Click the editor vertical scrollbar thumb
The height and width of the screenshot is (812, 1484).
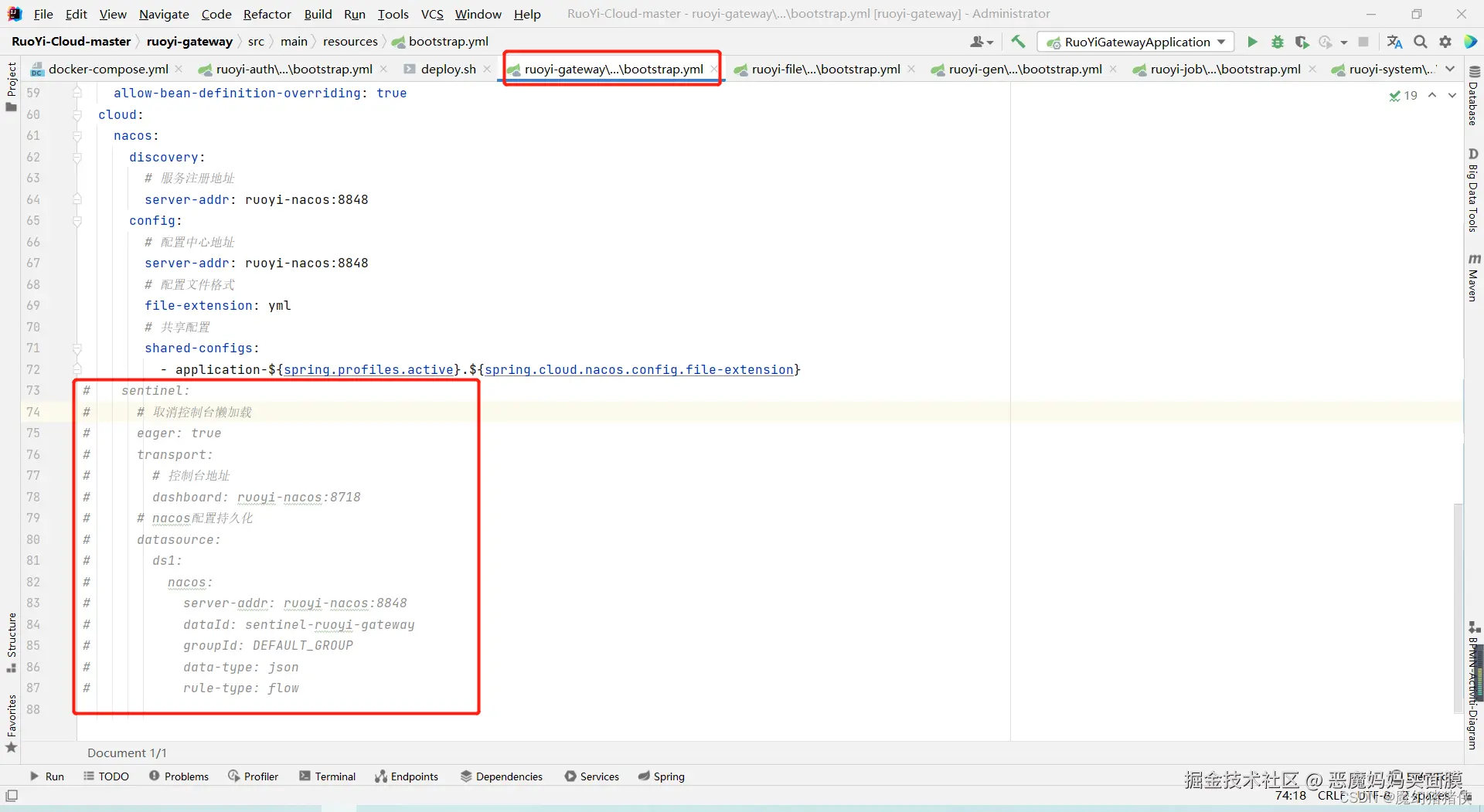point(1458,609)
